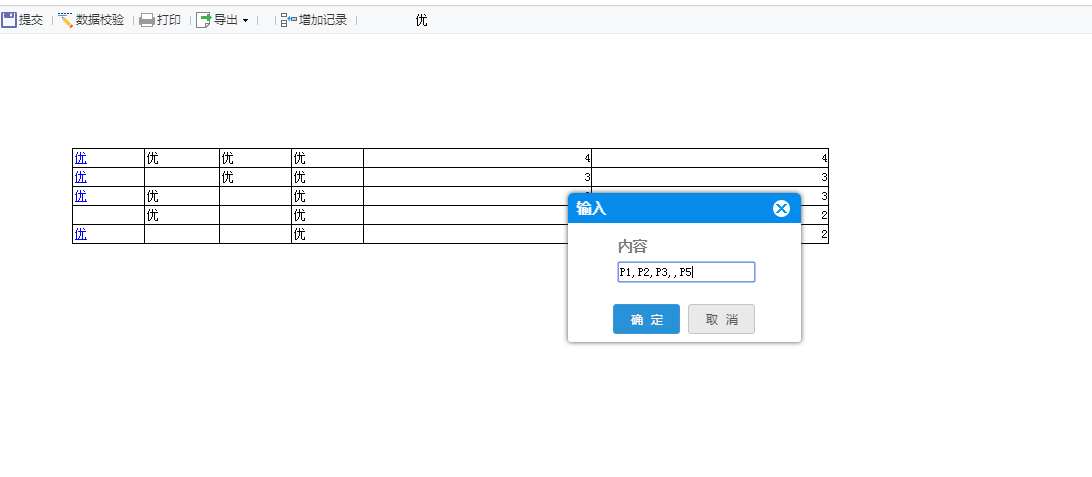
Task: Click the 数据校验 pencil icon
Action: (65, 20)
